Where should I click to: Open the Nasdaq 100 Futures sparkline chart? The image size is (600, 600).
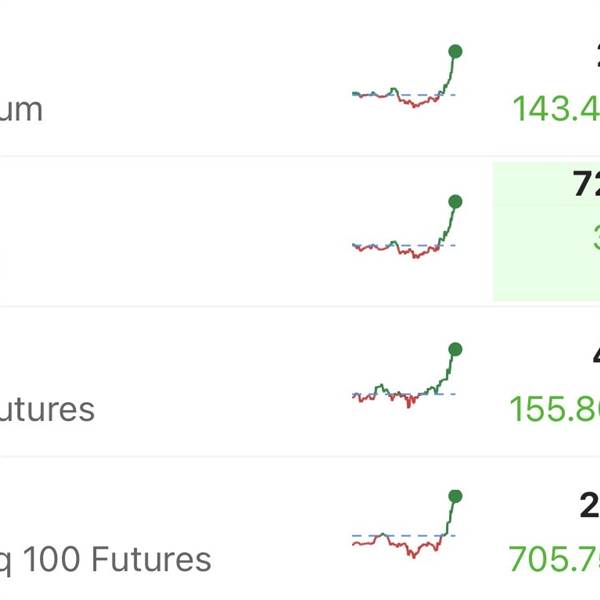405,528
